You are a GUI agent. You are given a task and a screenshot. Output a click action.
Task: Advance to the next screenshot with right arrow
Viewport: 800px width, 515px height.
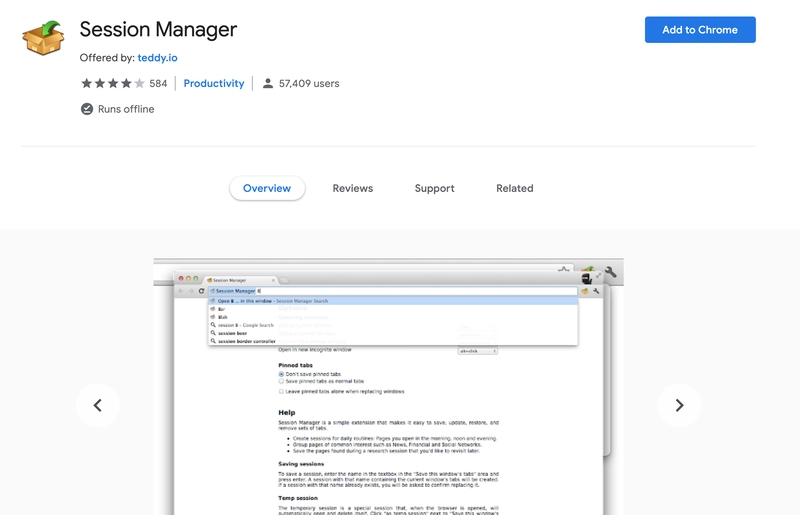pyautogui.click(x=679, y=405)
